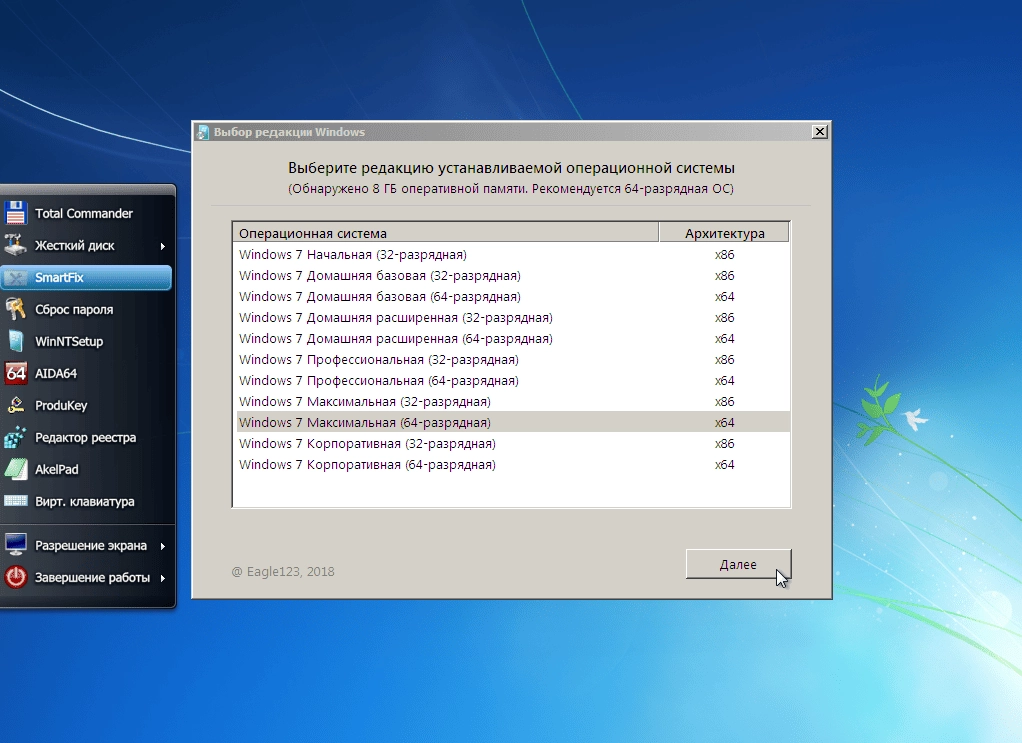Select Windows 7 Максимальная (32-разрядная)

(513, 401)
